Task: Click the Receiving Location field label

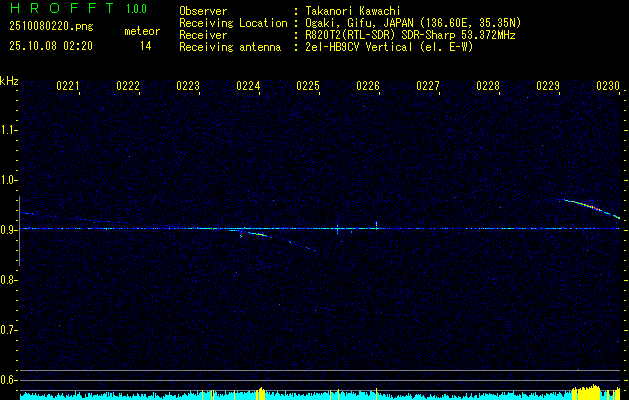Action: (x=233, y=23)
